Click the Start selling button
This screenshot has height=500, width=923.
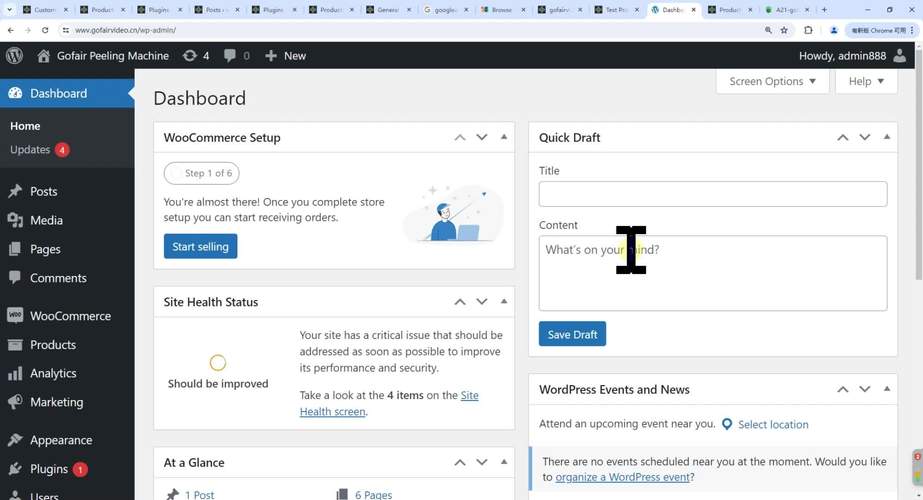[200, 247]
